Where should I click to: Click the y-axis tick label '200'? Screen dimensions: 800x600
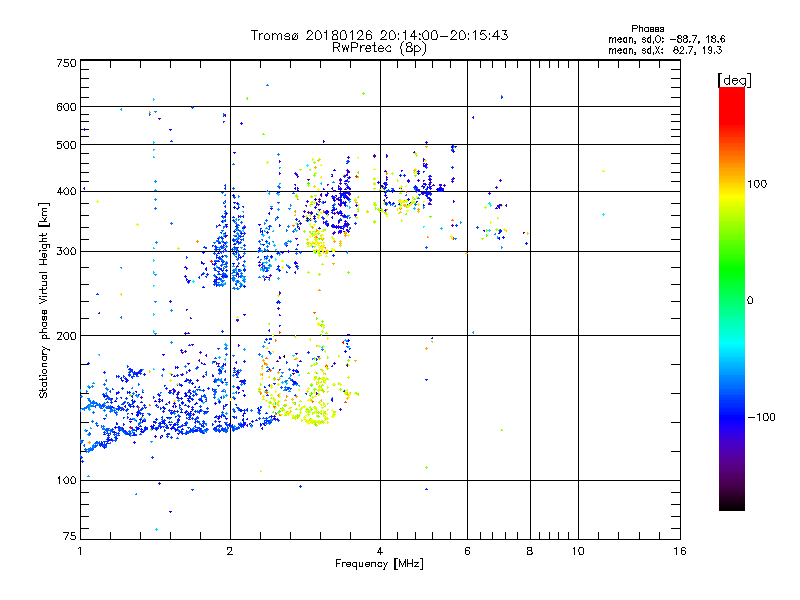point(67,336)
